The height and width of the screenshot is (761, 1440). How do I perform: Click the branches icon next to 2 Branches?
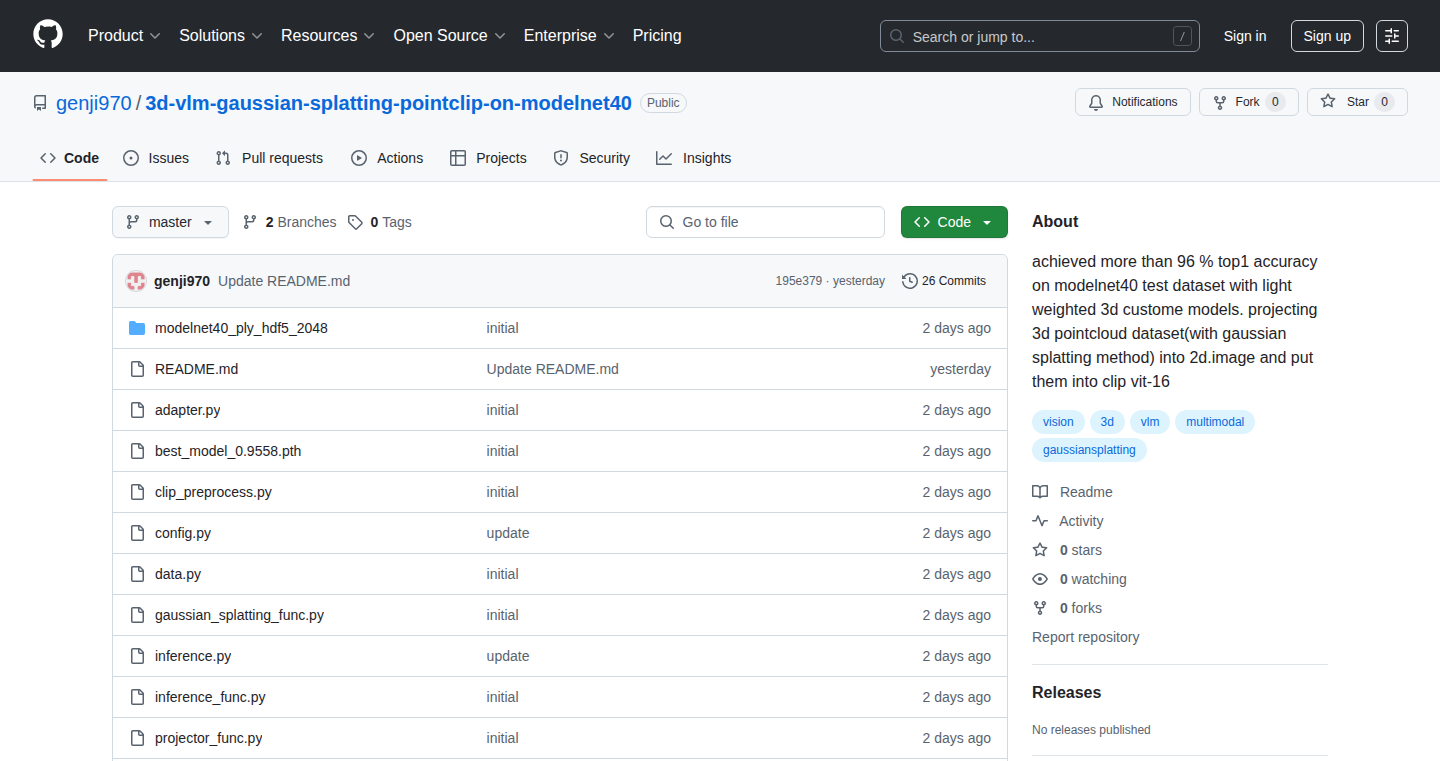click(x=250, y=222)
